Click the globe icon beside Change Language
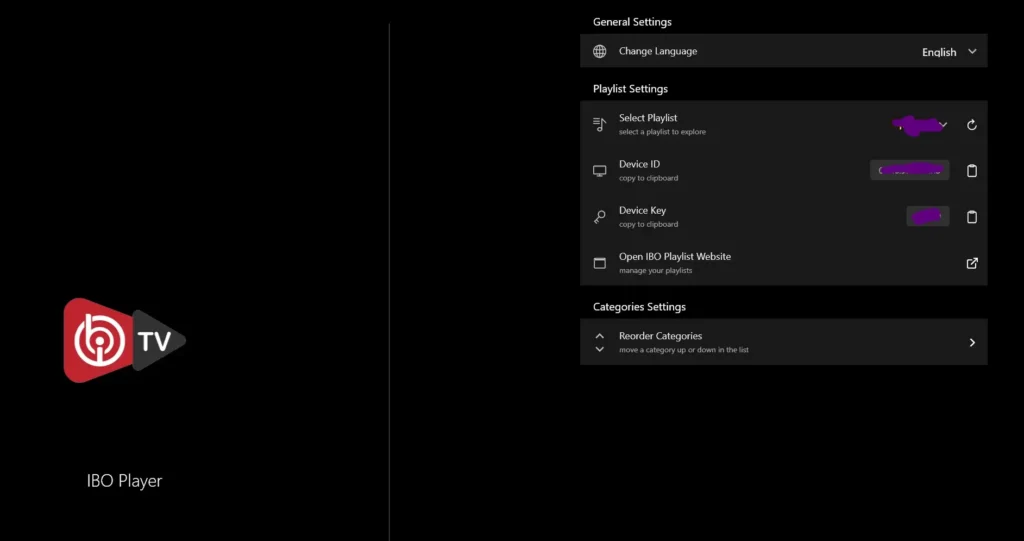This screenshot has height=541, width=1024. (x=600, y=52)
